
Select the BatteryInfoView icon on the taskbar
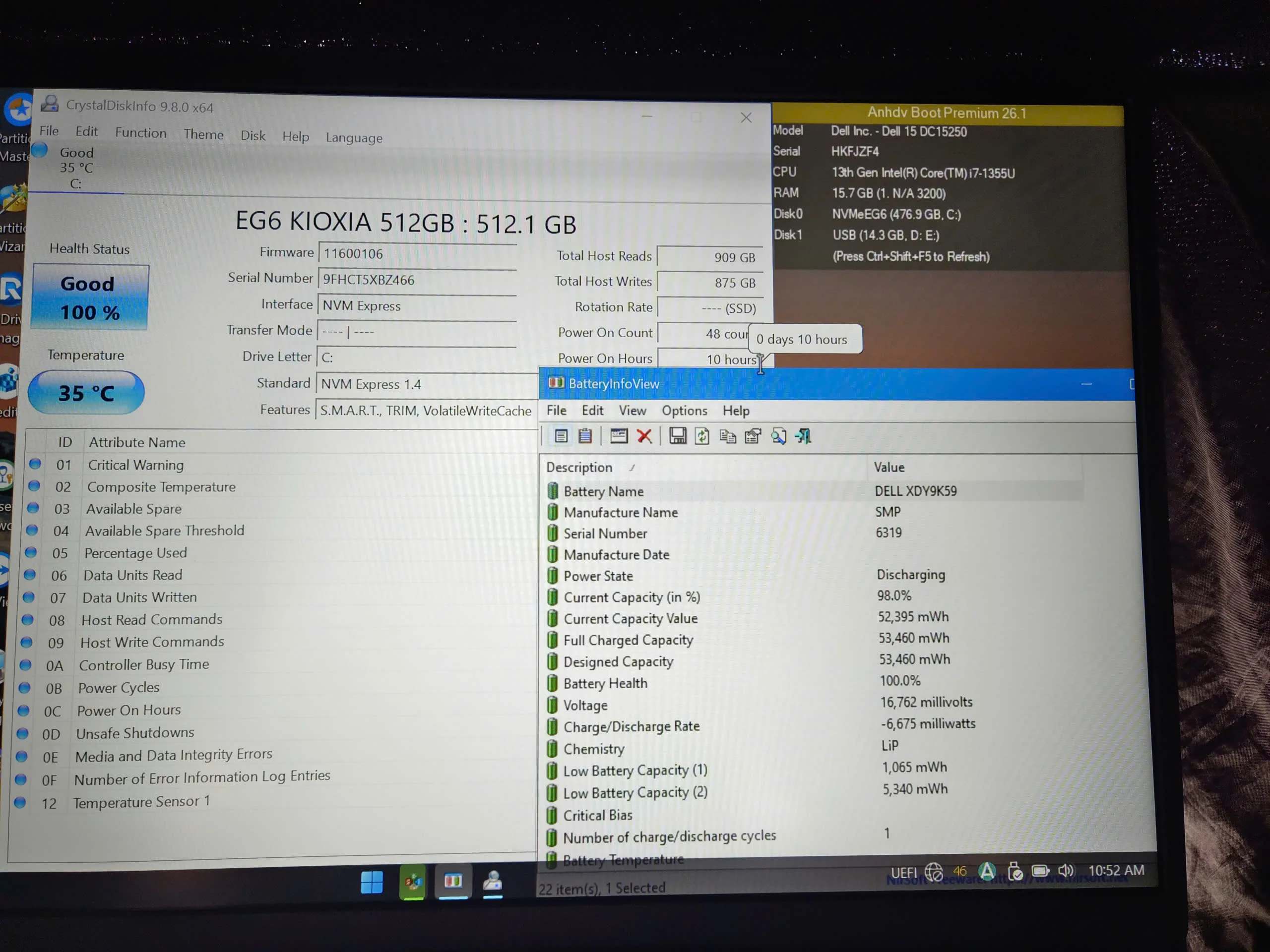click(x=453, y=881)
